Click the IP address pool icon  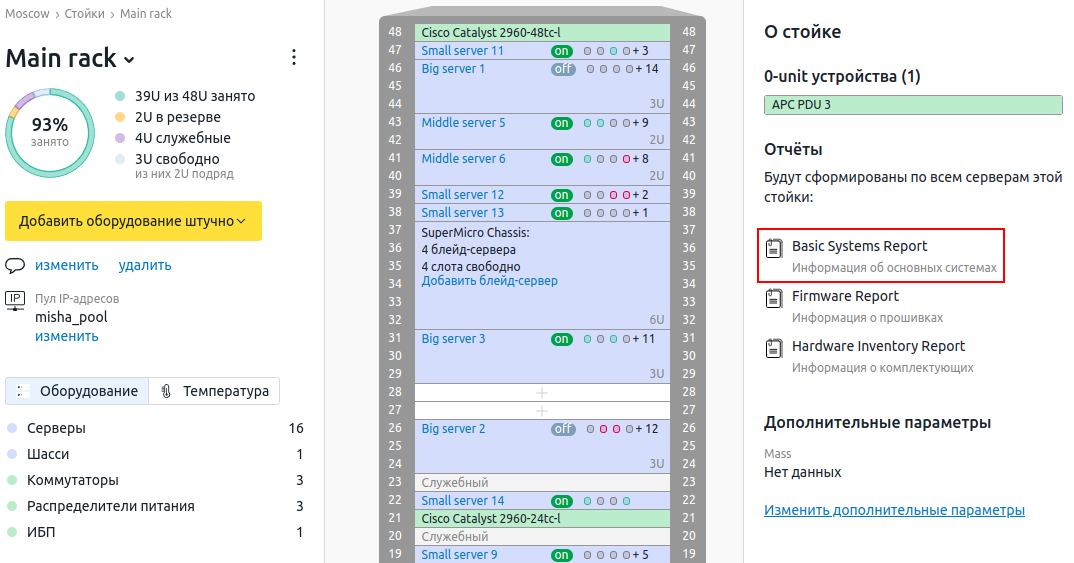(x=15, y=300)
